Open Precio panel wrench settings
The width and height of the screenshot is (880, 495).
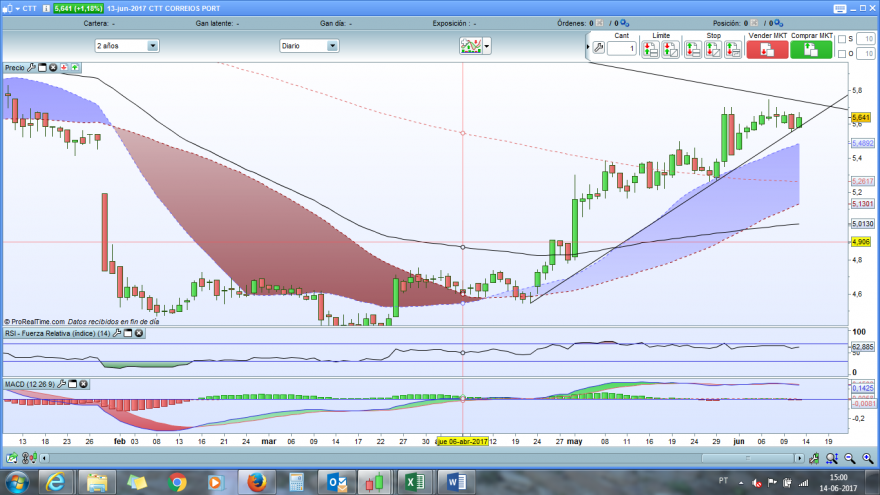(x=31, y=67)
